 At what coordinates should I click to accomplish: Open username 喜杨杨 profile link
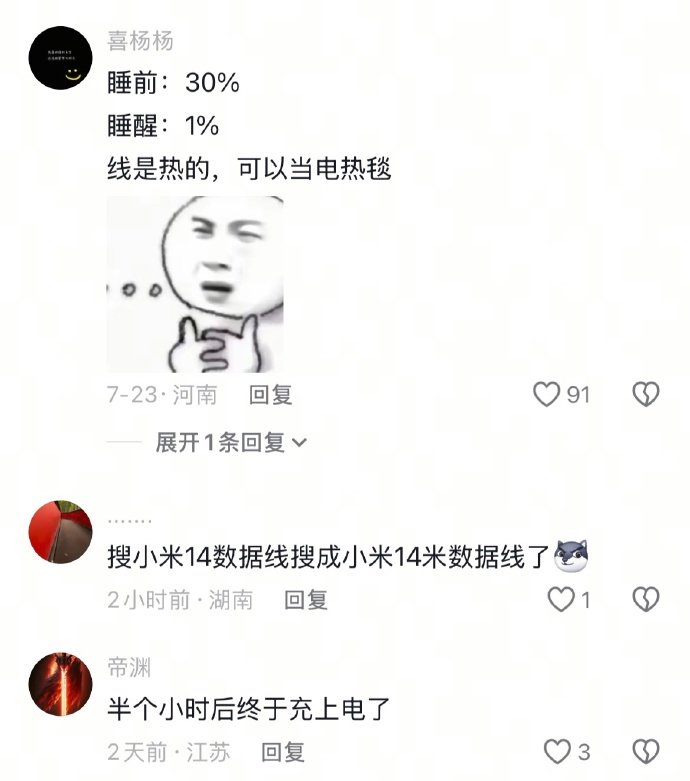click(140, 41)
